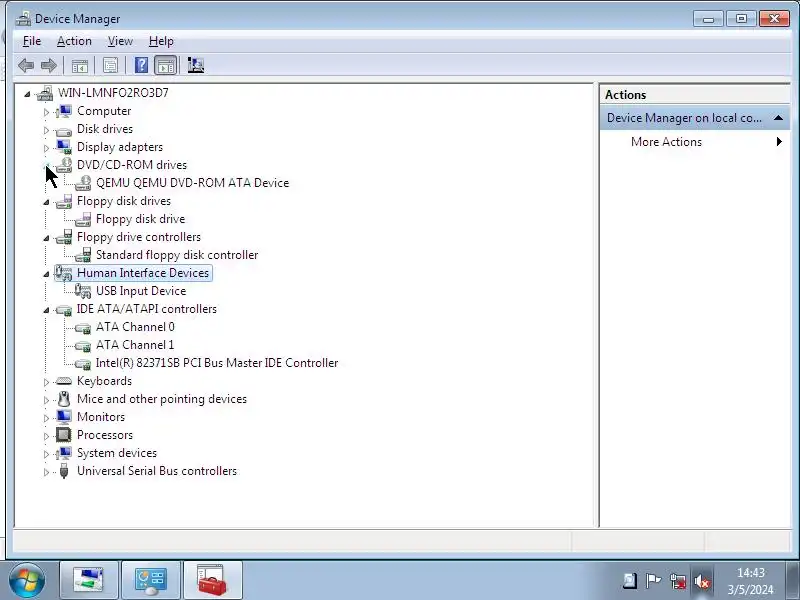Image resolution: width=800 pixels, height=600 pixels.
Task: Open the File menu
Action: click(x=32, y=41)
